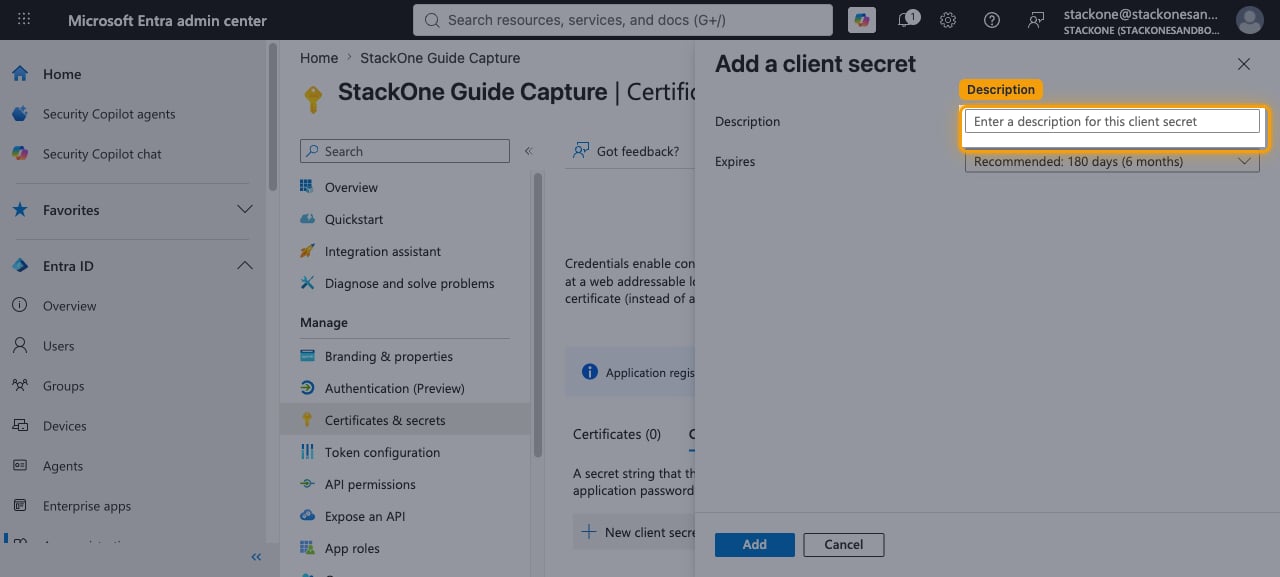Open the feedback icon in the top bar
Screen dimensions: 1280x577
[x=1035, y=20]
